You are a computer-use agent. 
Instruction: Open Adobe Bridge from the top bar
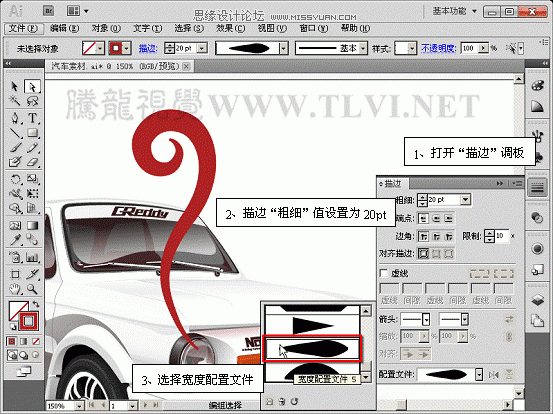tap(48, 11)
